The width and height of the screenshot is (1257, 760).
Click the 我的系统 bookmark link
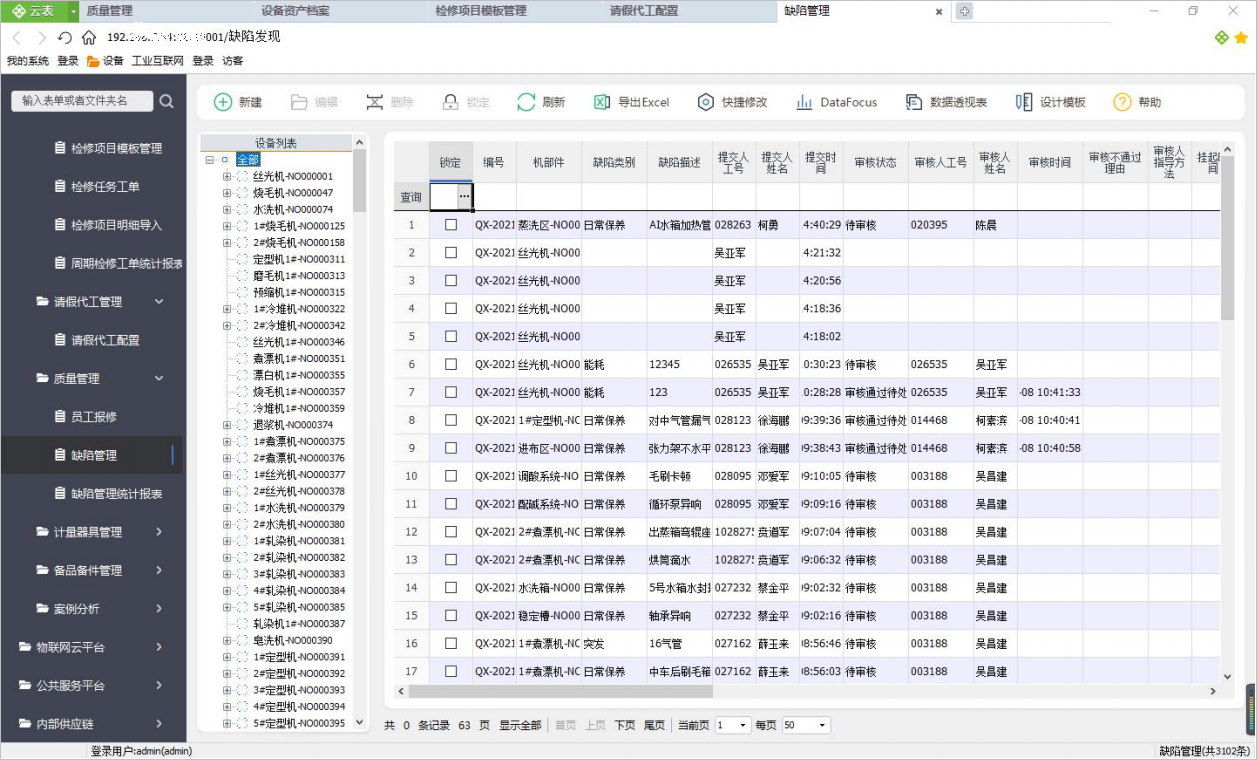coord(27,61)
